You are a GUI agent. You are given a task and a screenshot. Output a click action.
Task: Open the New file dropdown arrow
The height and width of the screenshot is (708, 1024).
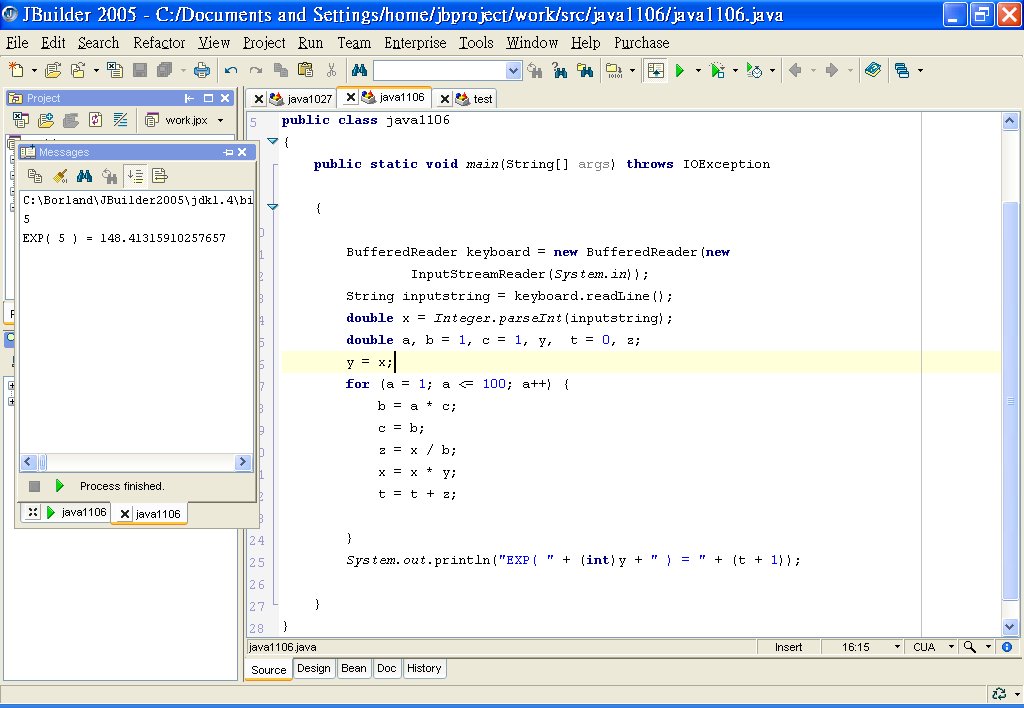click(x=34, y=70)
